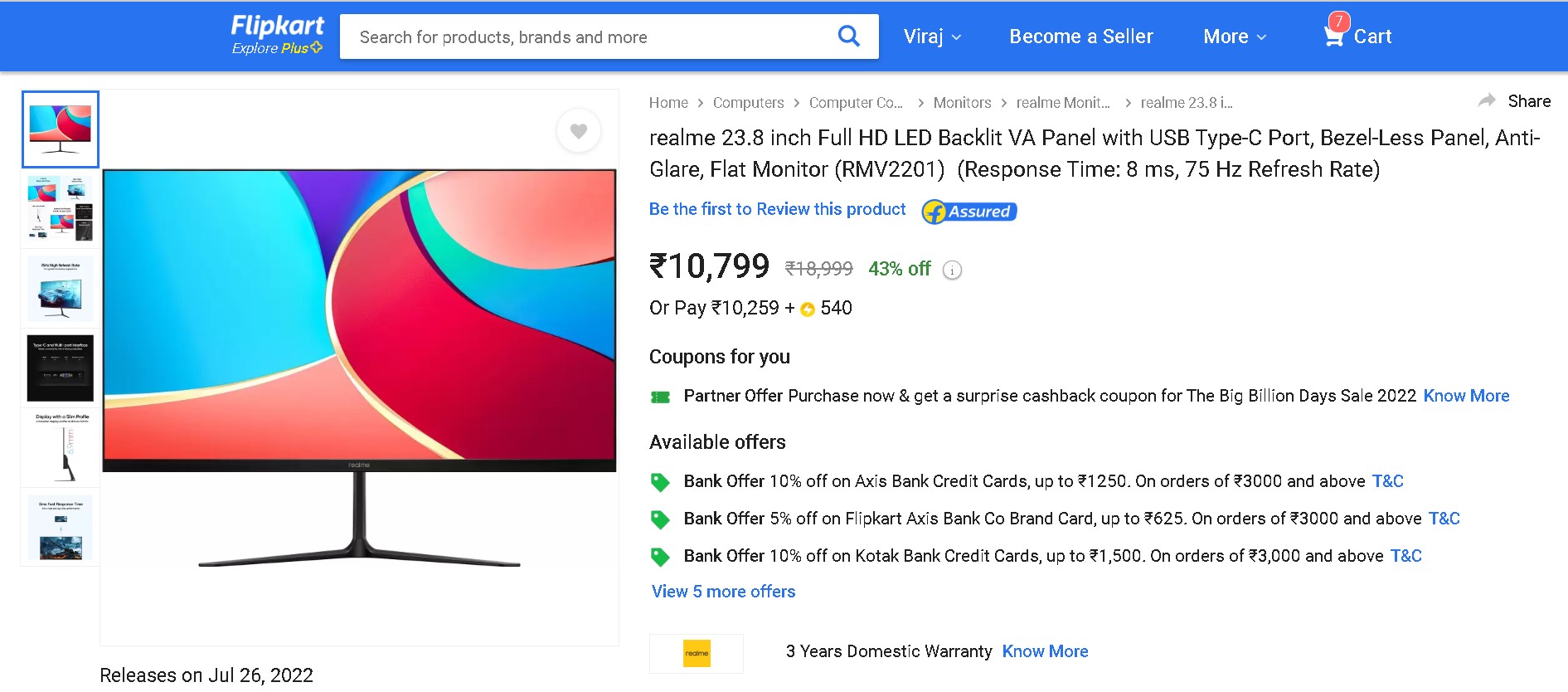Open T&C for the Kotak Bank offer

coord(1406,556)
